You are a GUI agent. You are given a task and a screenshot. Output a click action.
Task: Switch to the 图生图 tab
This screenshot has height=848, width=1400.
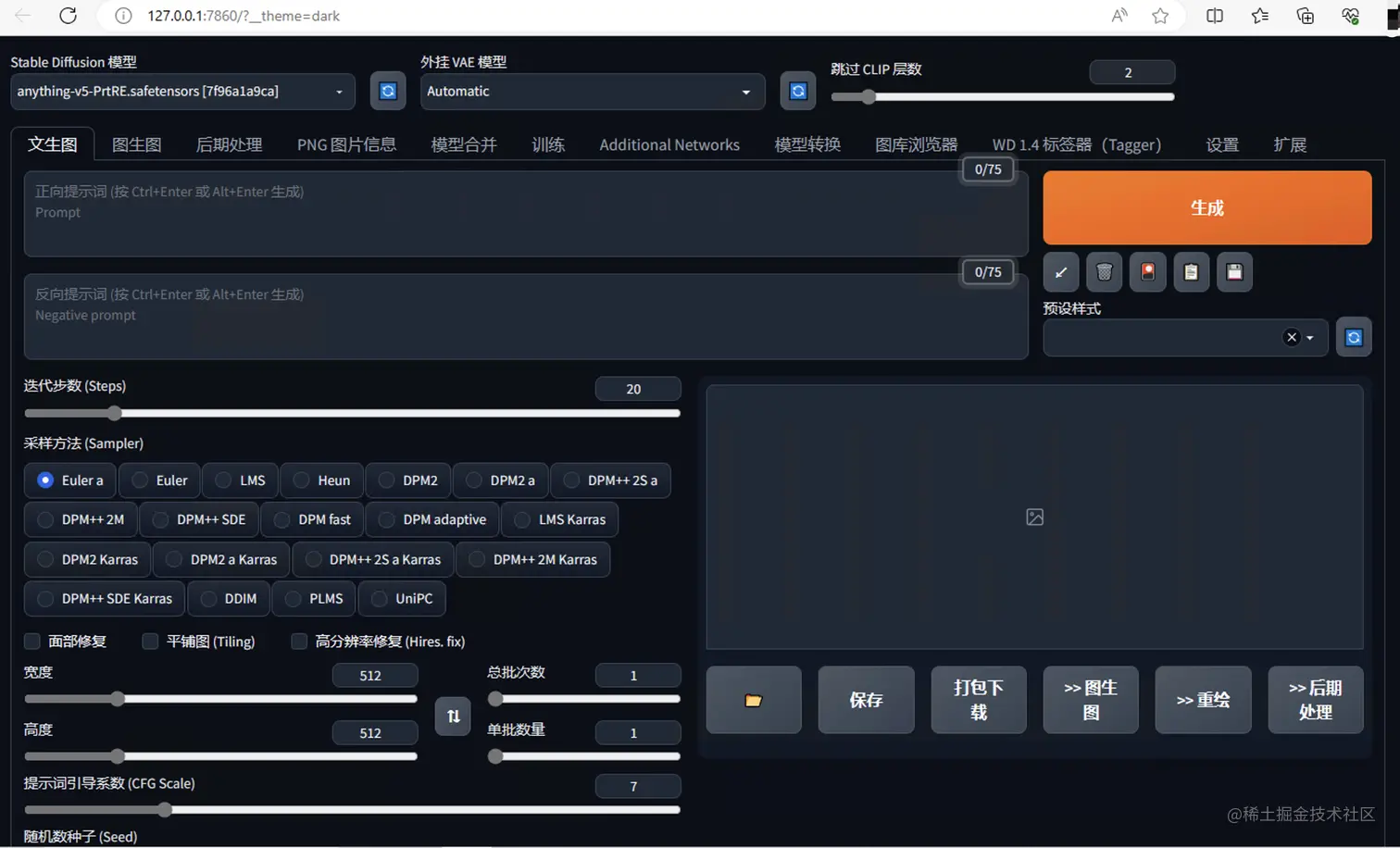(136, 144)
